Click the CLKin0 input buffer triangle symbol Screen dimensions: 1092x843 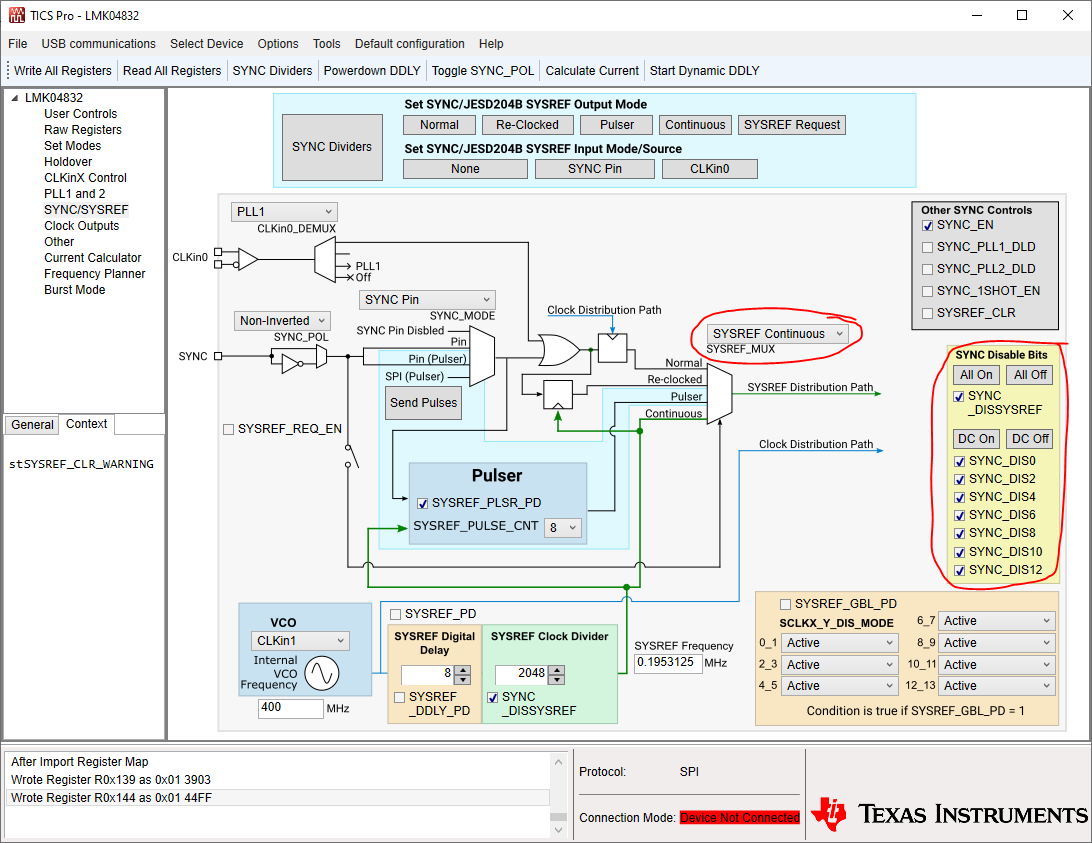pos(247,259)
